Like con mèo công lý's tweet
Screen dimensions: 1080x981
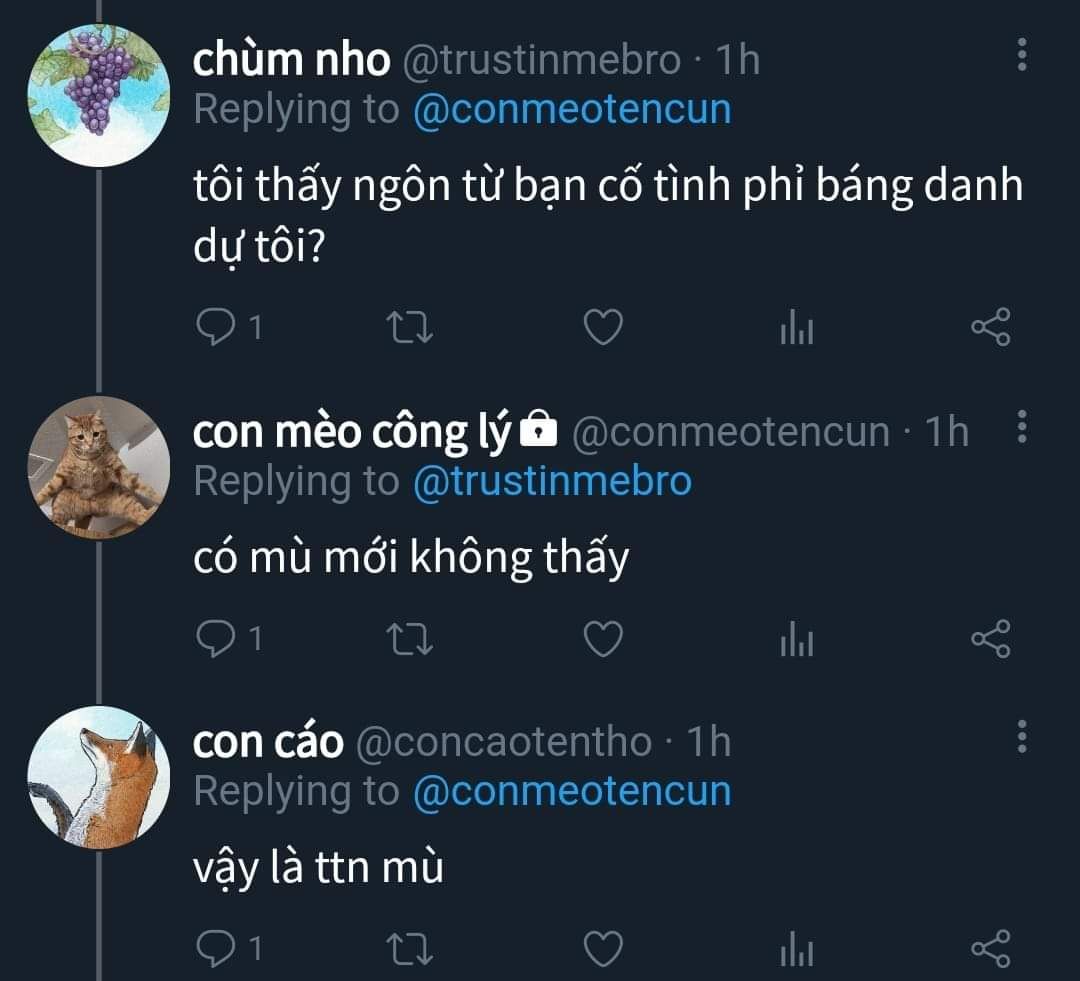[603, 639]
